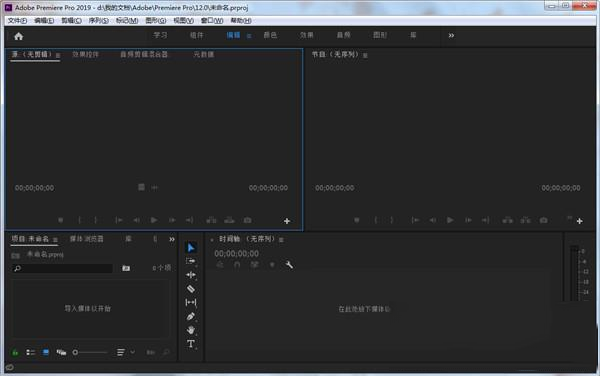Open Timeline panel menu next to 时间轴
The height and width of the screenshot is (376, 600).
281,240
